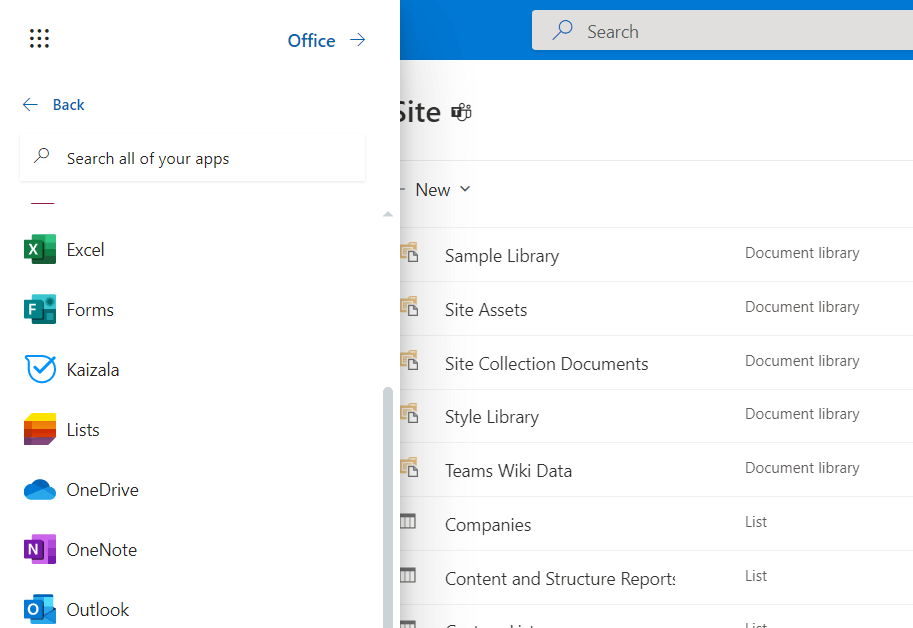Viewport: 913px width, 628px height.
Task: Open Site Collection Documents library
Action: click(x=547, y=363)
